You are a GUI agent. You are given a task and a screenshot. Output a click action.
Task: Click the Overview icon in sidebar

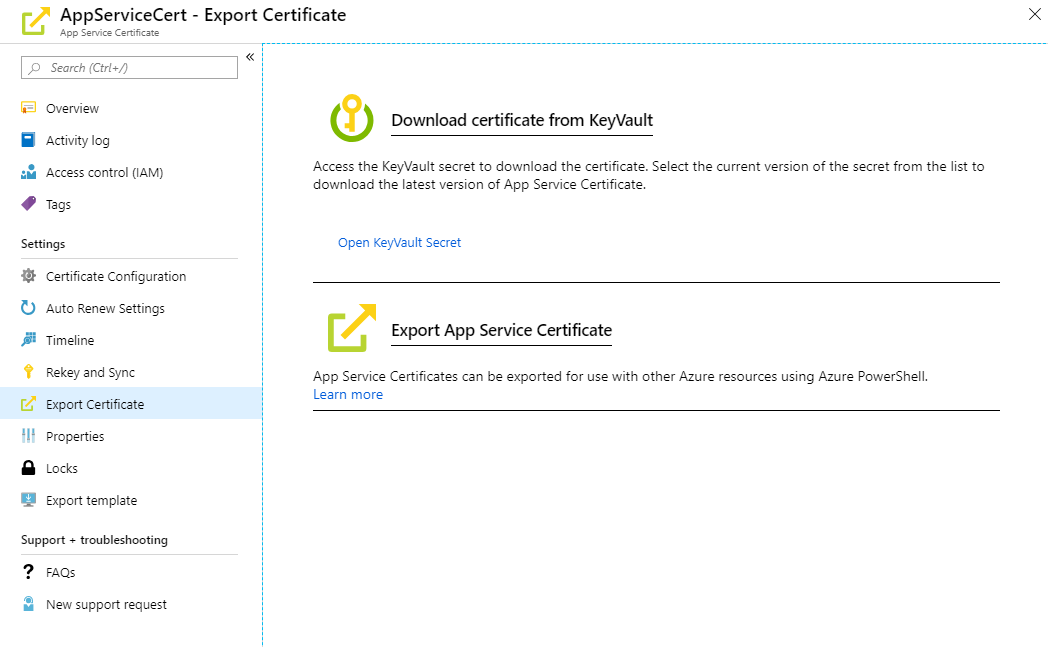(x=28, y=108)
